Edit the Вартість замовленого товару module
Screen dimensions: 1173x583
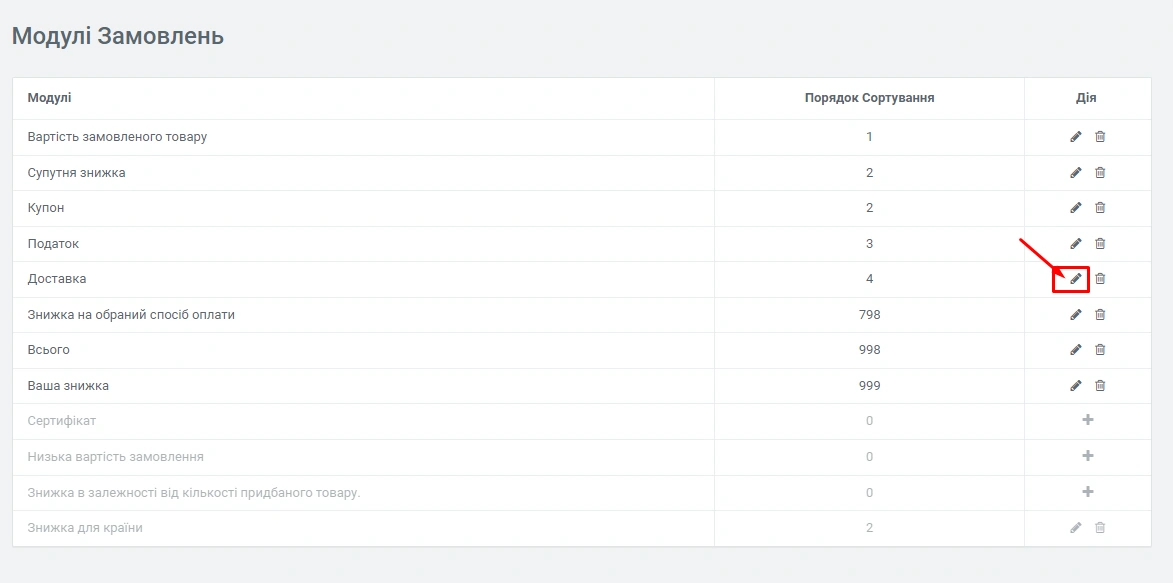coord(1076,137)
